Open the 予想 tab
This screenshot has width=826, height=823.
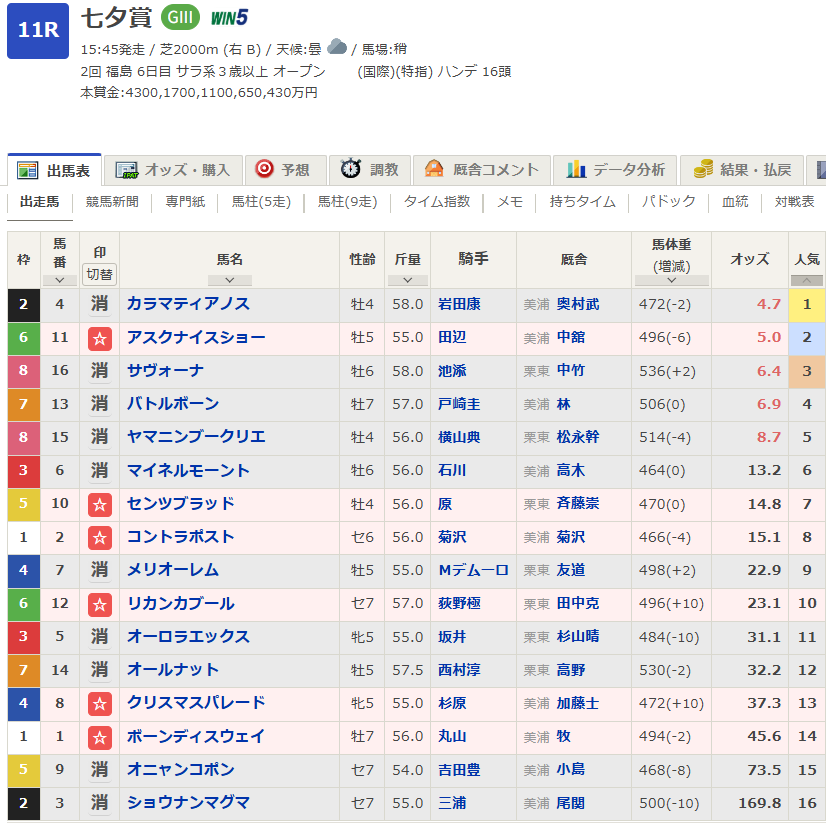click(x=286, y=170)
